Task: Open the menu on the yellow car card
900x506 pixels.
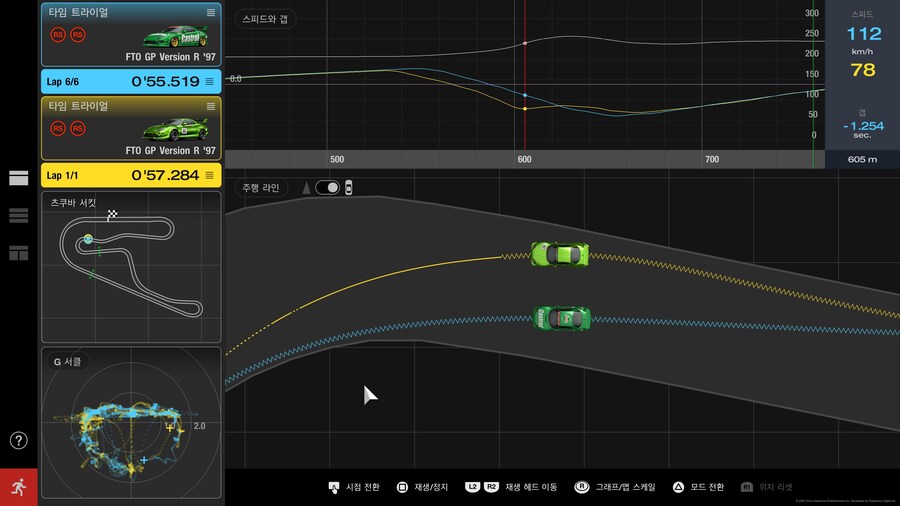Action: tap(210, 106)
